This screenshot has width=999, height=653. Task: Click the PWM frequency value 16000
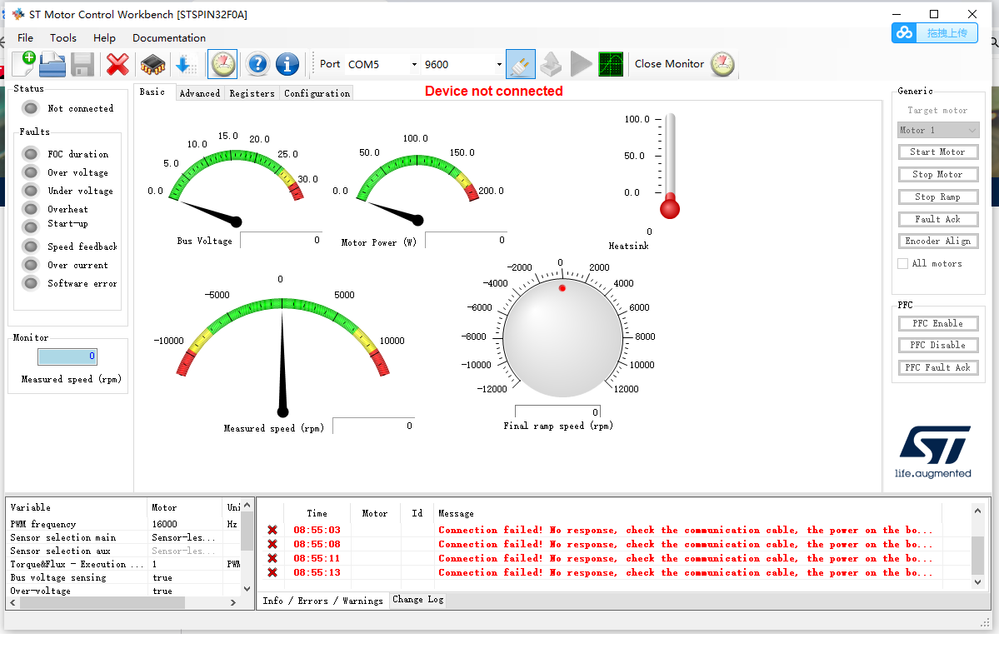click(x=164, y=524)
